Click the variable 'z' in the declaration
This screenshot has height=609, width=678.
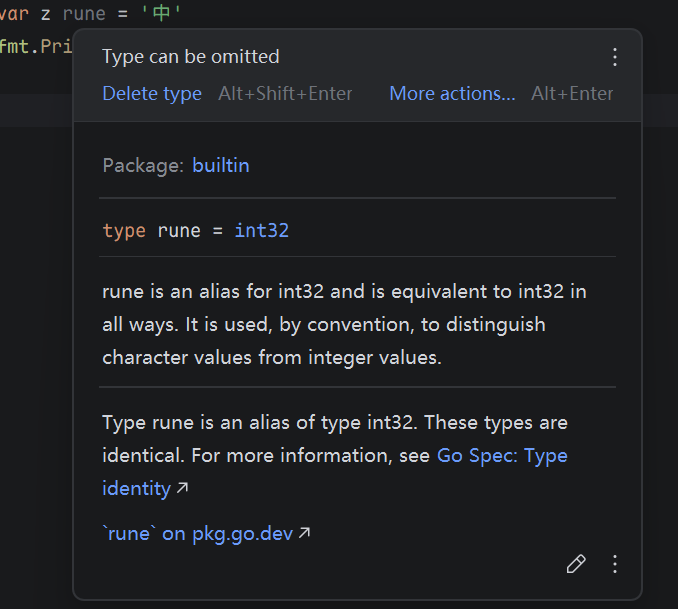[x=46, y=14]
